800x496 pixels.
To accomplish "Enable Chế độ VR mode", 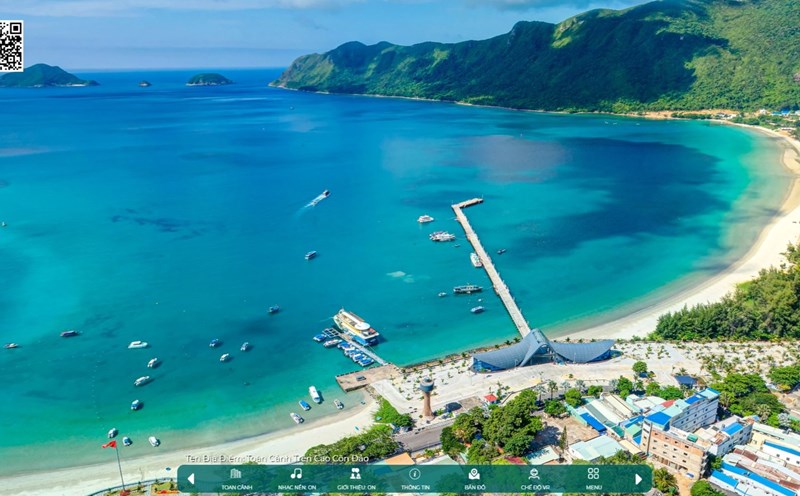I will coord(534,478).
